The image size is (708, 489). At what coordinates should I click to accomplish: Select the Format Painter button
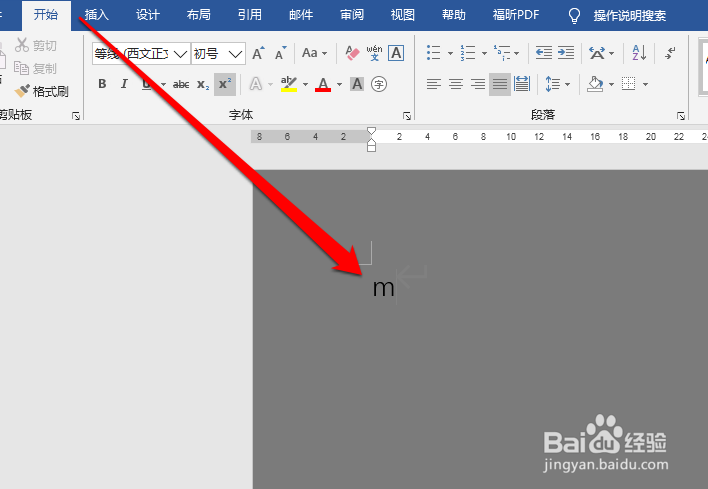tap(42, 92)
